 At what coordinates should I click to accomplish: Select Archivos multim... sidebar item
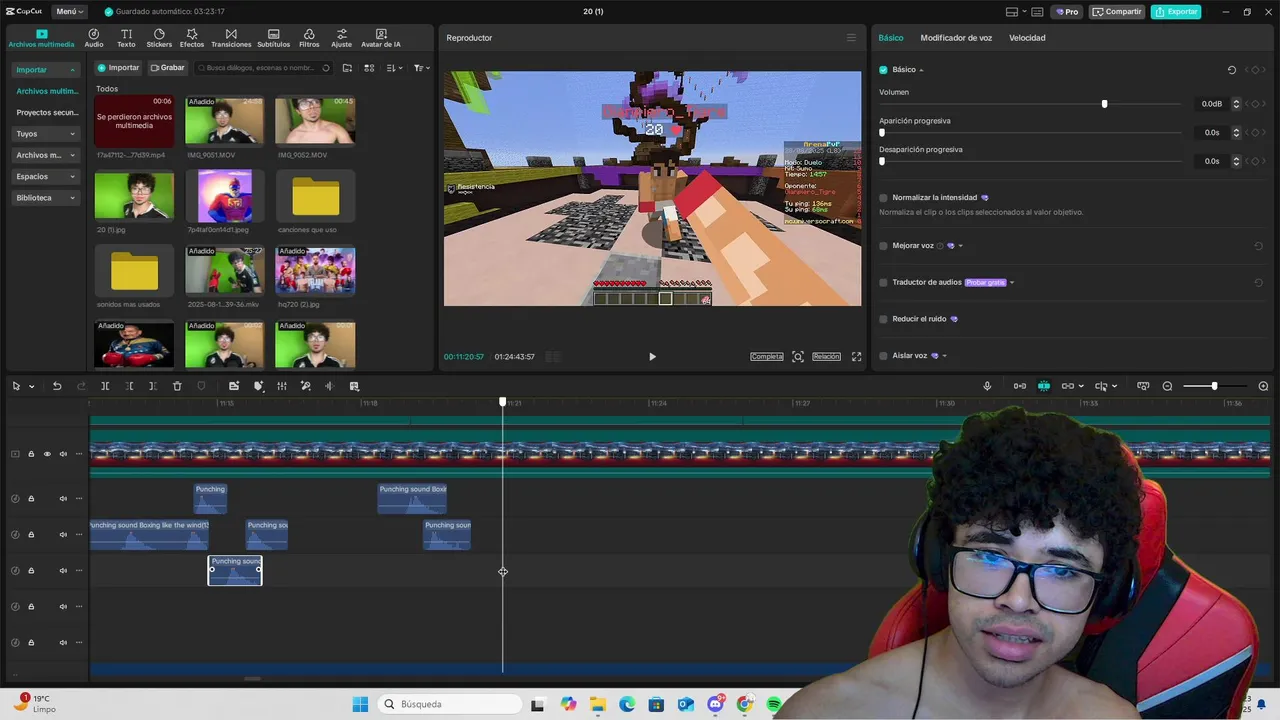47,91
